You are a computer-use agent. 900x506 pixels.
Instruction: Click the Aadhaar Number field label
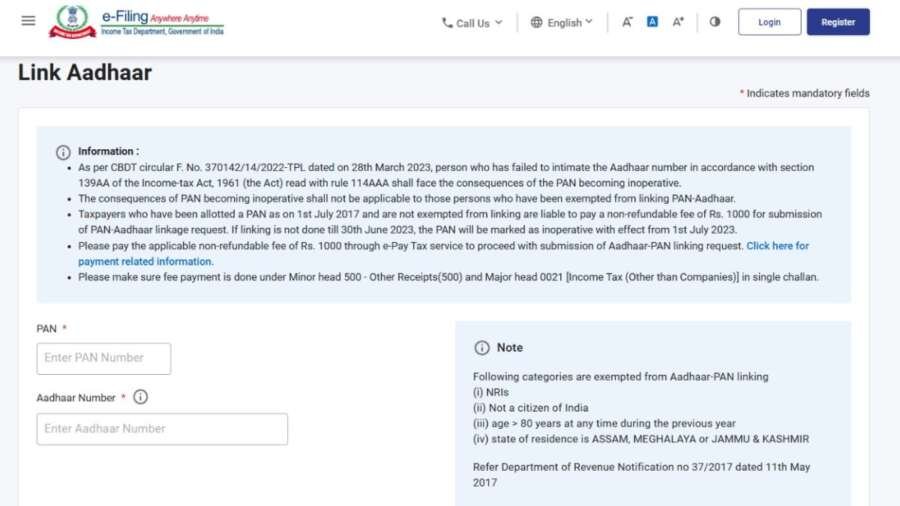76,398
